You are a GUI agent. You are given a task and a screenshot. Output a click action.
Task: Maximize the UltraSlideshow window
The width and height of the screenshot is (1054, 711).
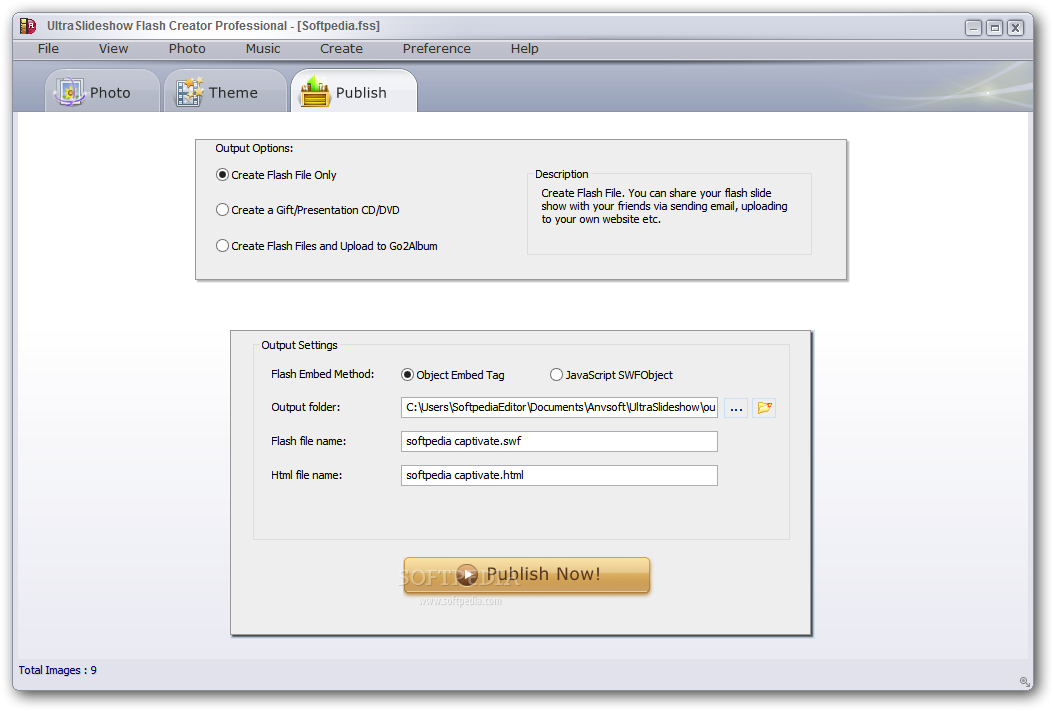click(x=994, y=28)
